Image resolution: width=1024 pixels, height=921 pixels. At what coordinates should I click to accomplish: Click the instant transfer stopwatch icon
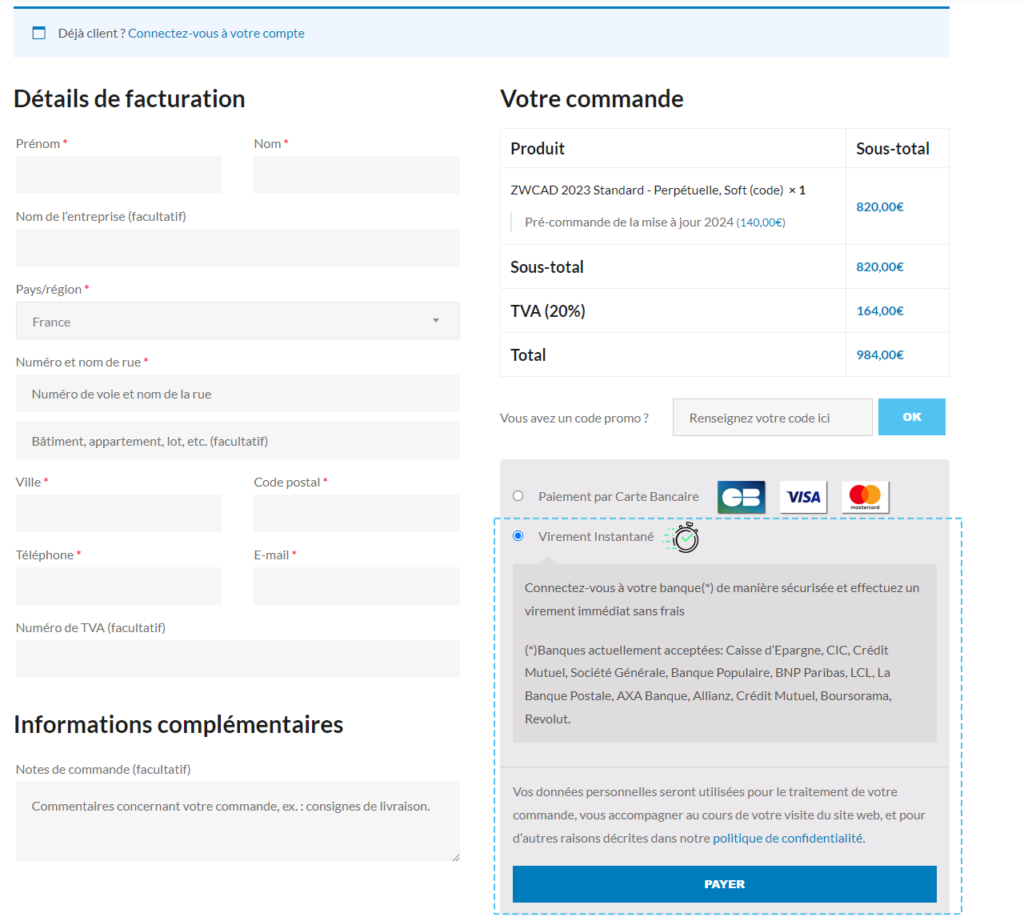pos(685,537)
